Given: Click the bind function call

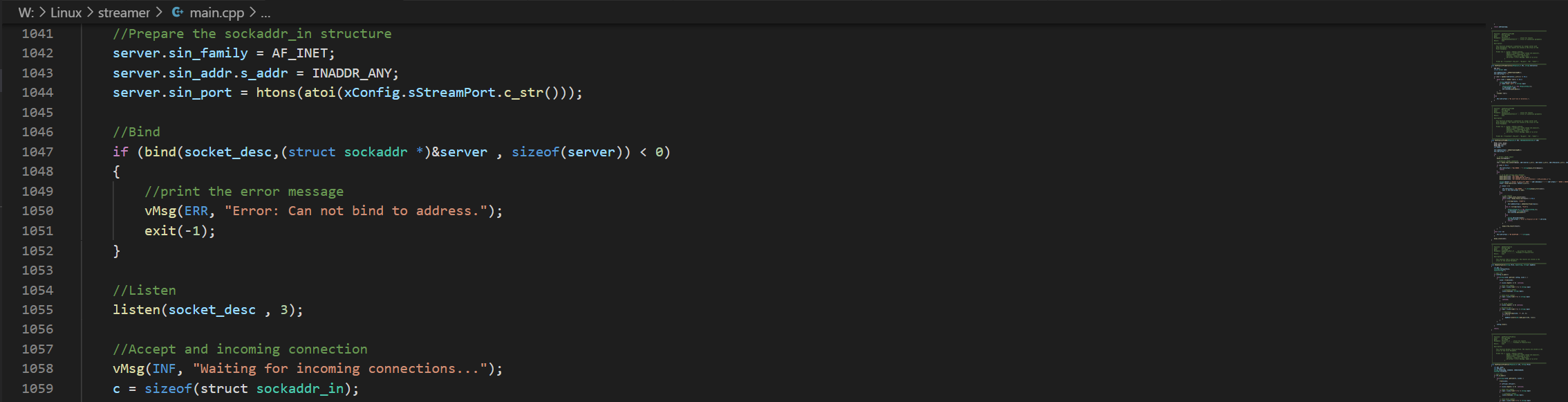Looking at the screenshot, I should [x=160, y=152].
